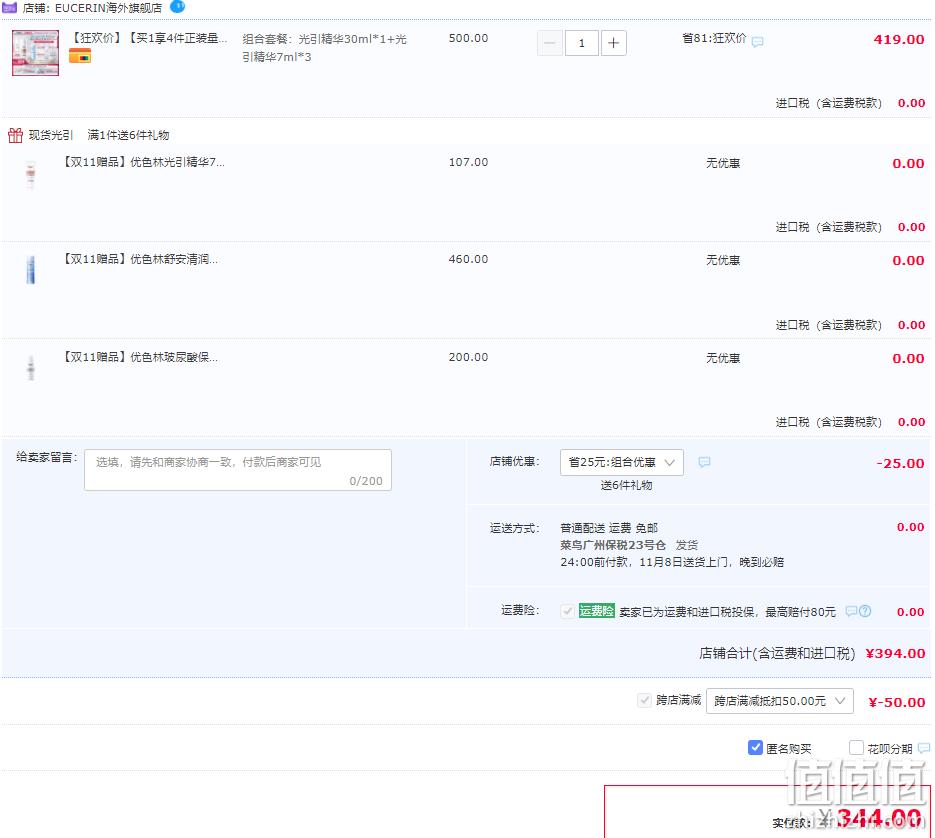
Task: Click the quantity input field showing 1
Action: point(581,43)
